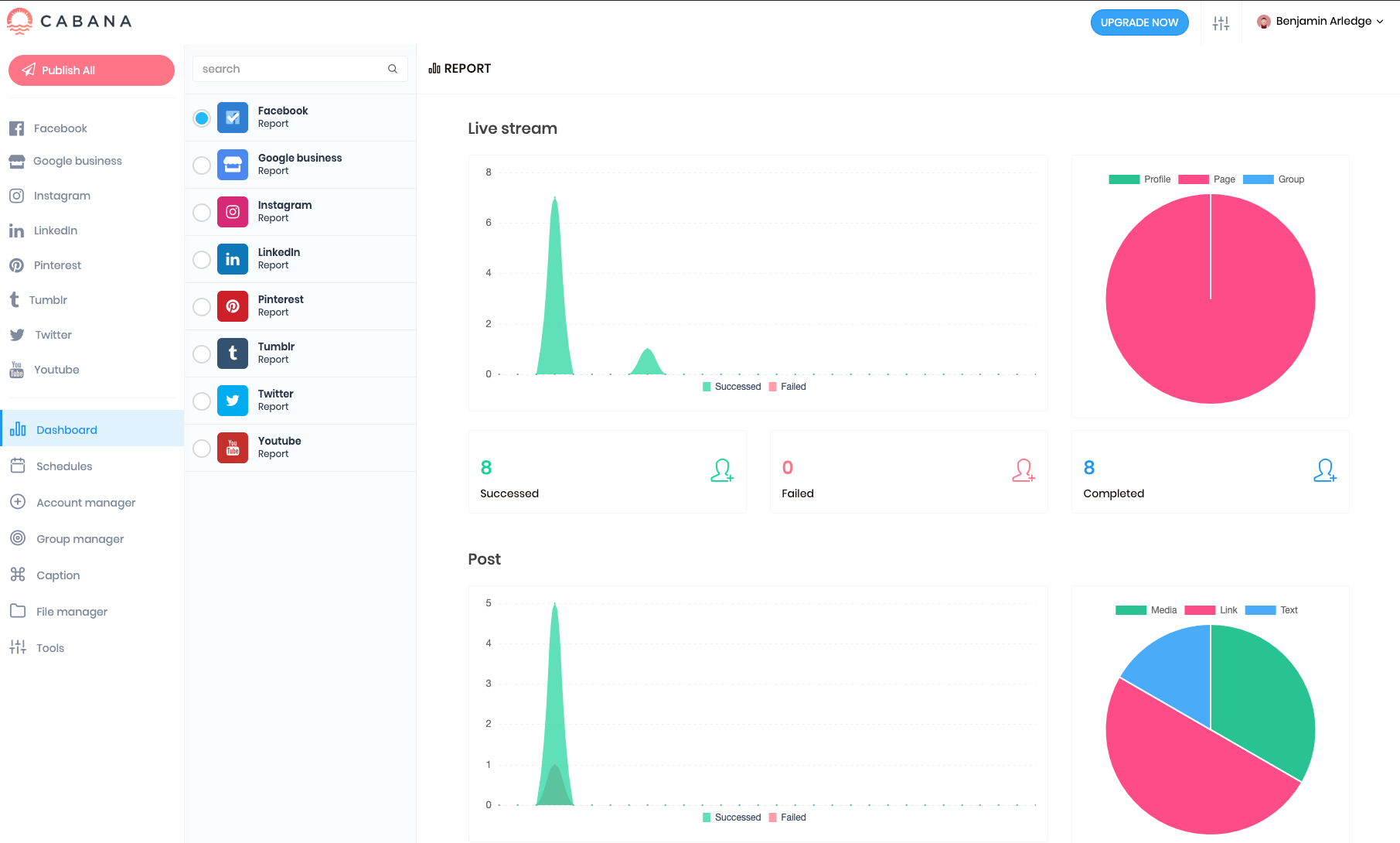Open the Pinterest icon in report list
Screen dimensions: 1400x843
pyautogui.click(x=232, y=306)
